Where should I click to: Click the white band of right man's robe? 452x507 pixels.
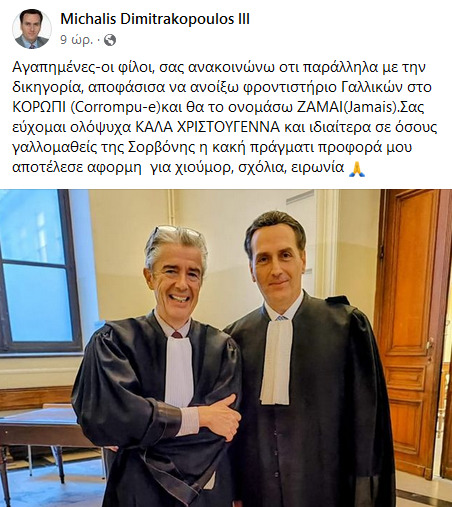click(276, 361)
